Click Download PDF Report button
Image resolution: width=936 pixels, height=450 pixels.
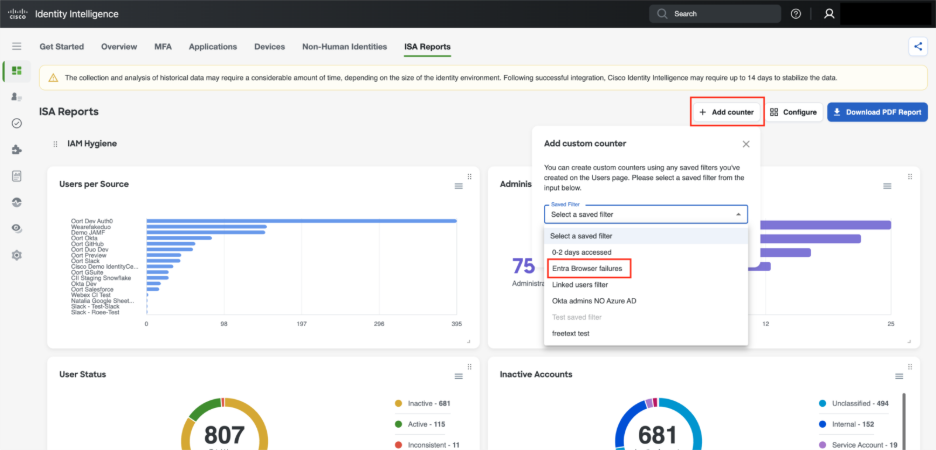877,112
